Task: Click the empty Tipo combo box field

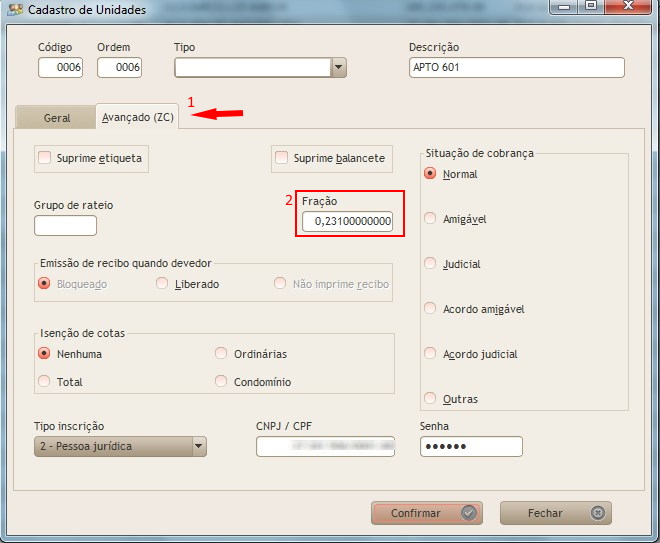Action: tap(252, 68)
